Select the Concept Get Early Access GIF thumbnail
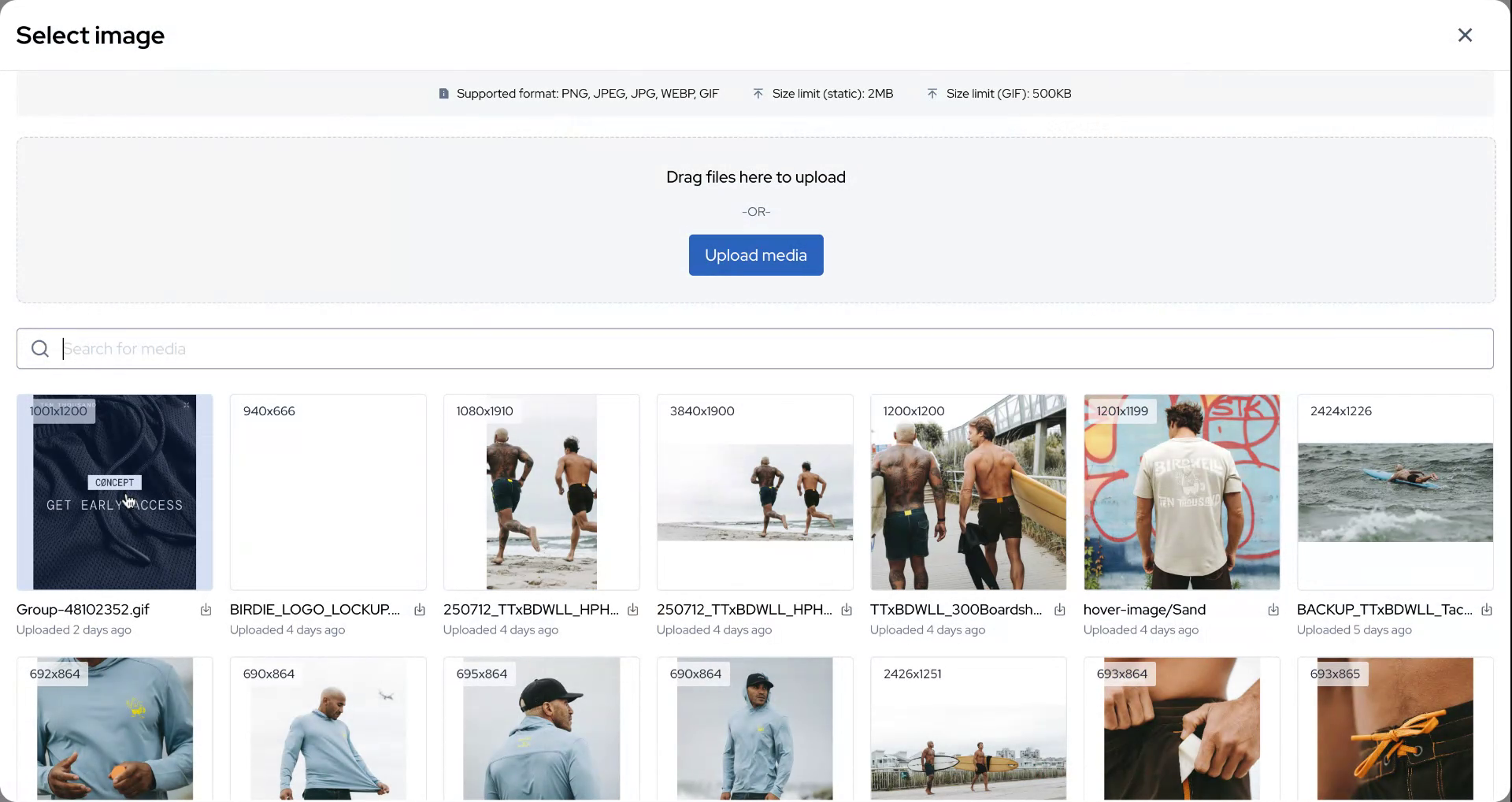 (x=115, y=492)
